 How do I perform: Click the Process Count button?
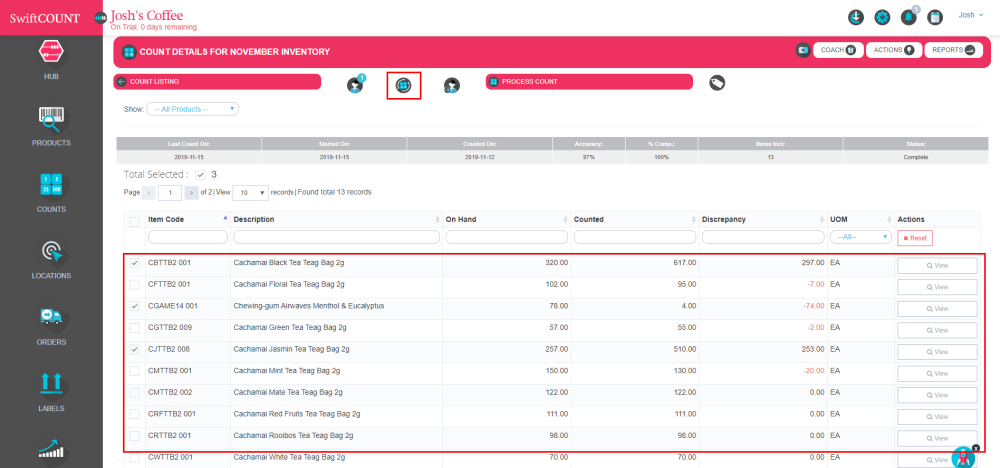(589, 82)
